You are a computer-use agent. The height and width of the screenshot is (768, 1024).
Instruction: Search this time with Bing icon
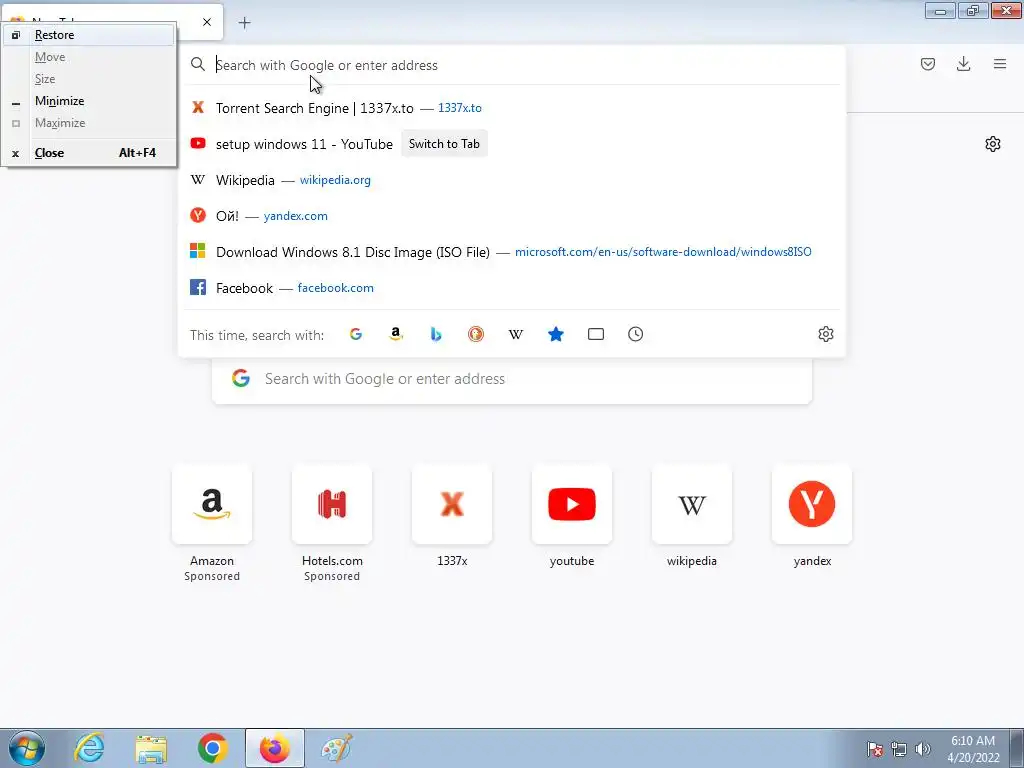point(436,334)
